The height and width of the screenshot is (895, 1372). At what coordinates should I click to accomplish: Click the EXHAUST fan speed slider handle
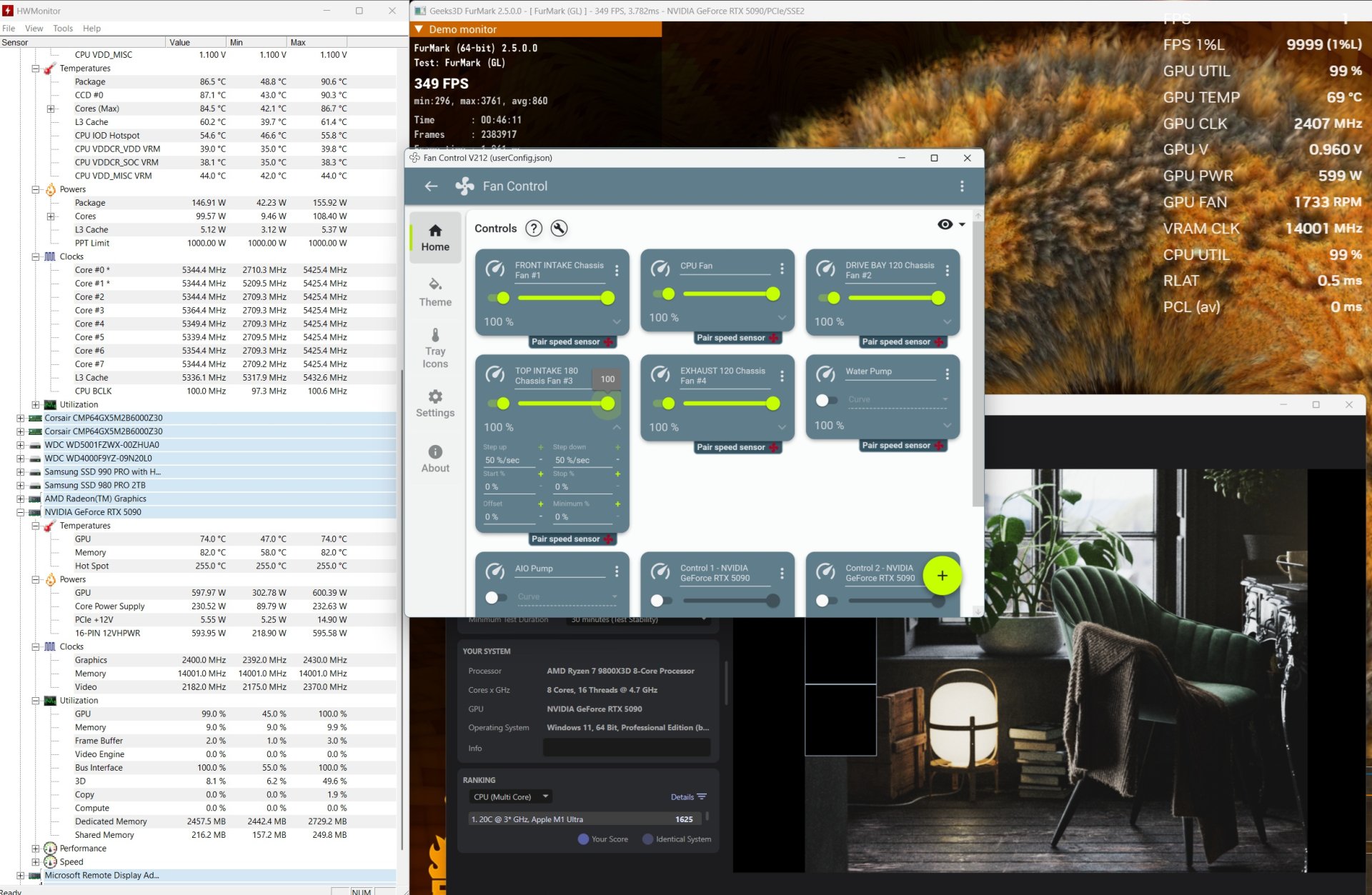[772, 404]
